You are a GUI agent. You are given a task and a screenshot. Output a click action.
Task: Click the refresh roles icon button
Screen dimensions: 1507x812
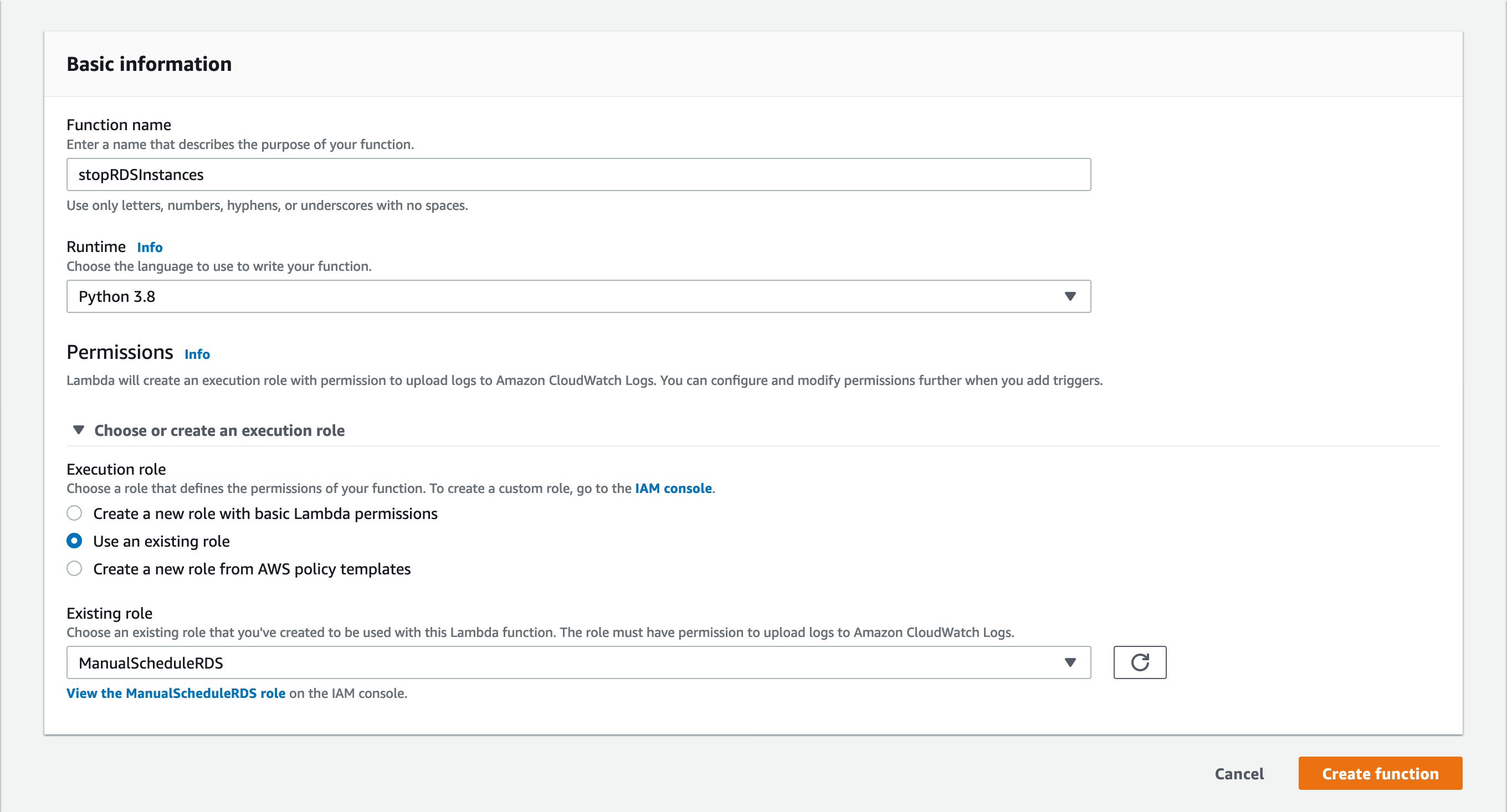(1139, 662)
